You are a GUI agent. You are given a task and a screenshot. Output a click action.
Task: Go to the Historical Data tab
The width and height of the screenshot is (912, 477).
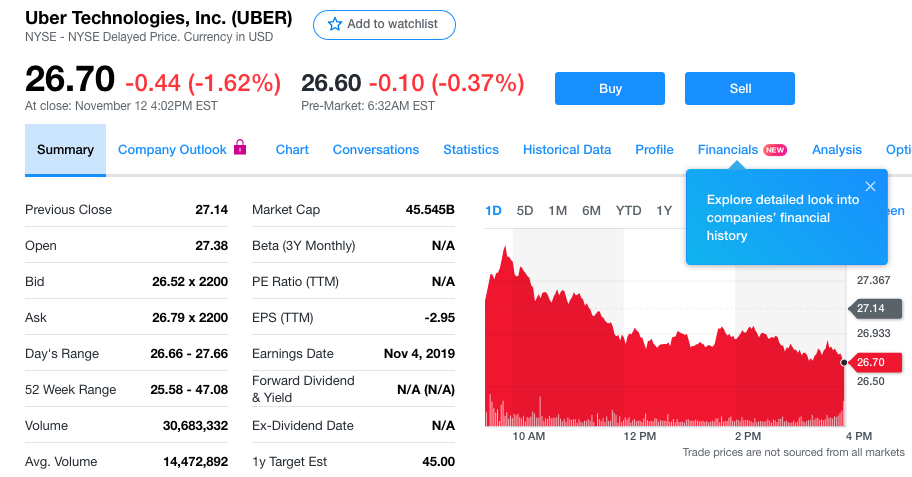tap(567, 150)
